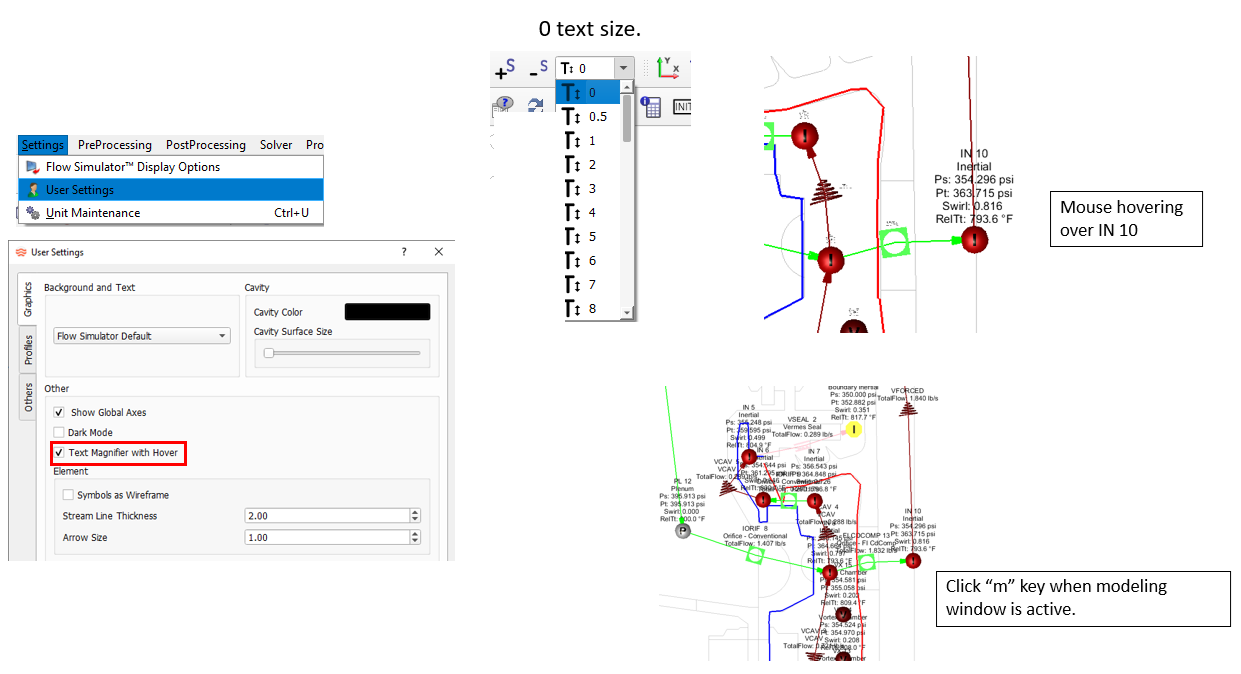Screen dimensions: 1241x674
Task: Click the calculator info icon in toolbar
Action: 650,106
